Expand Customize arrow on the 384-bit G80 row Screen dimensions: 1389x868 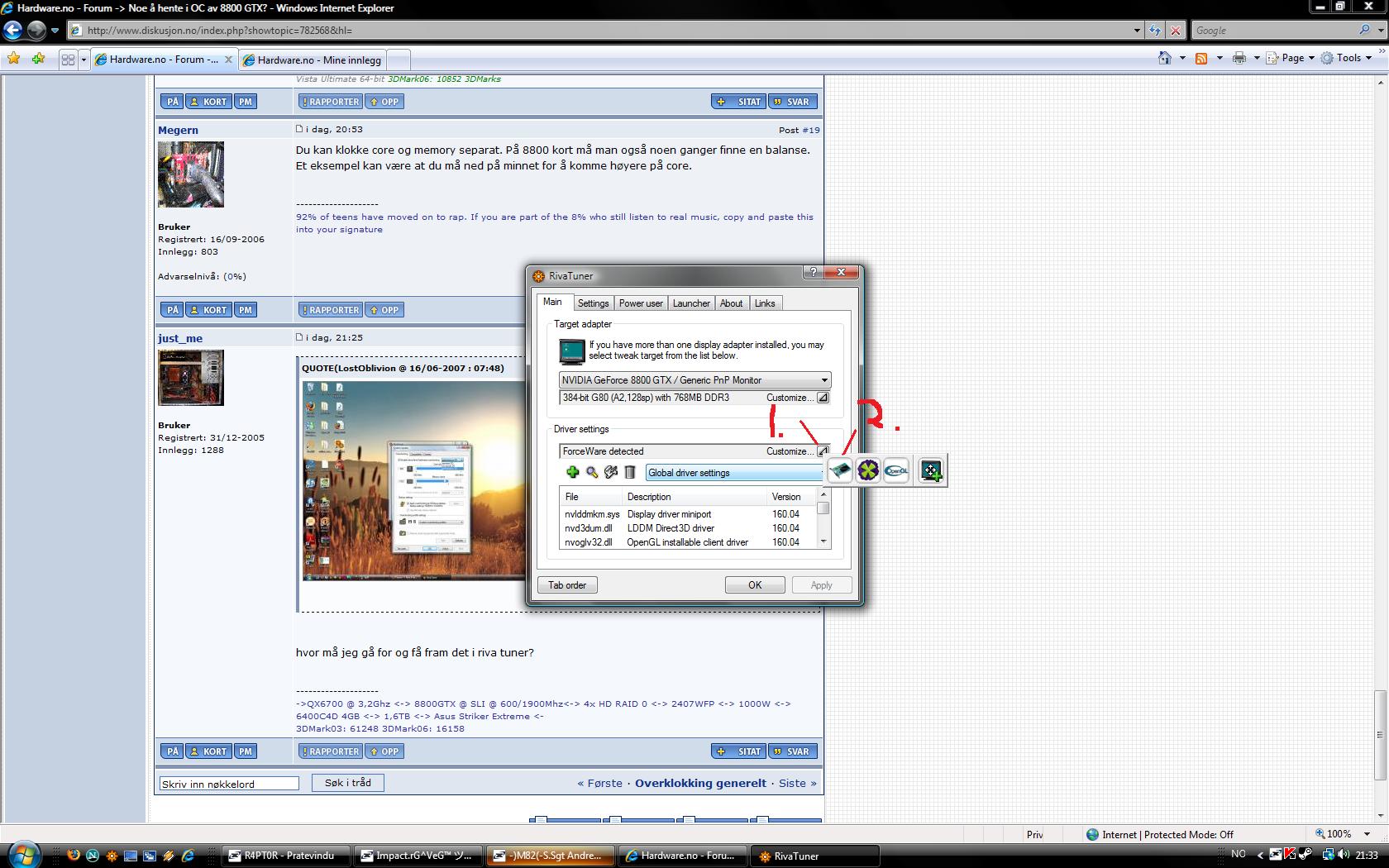tap(823, 398)
